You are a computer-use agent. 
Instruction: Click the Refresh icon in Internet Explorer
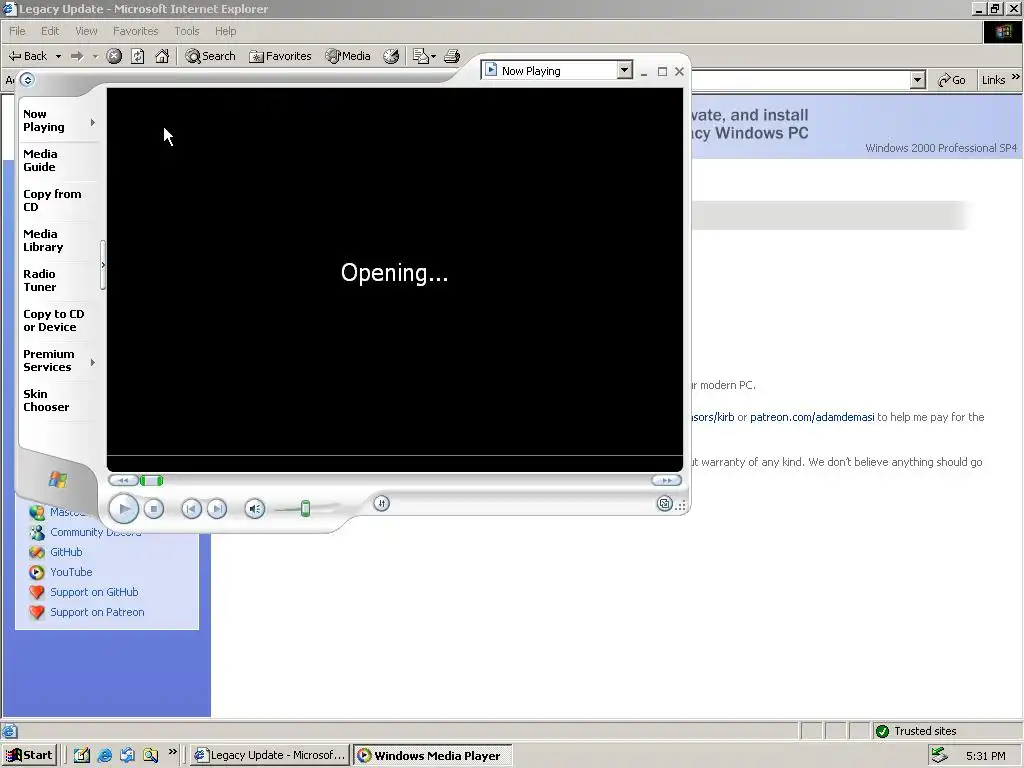[138, 56]
